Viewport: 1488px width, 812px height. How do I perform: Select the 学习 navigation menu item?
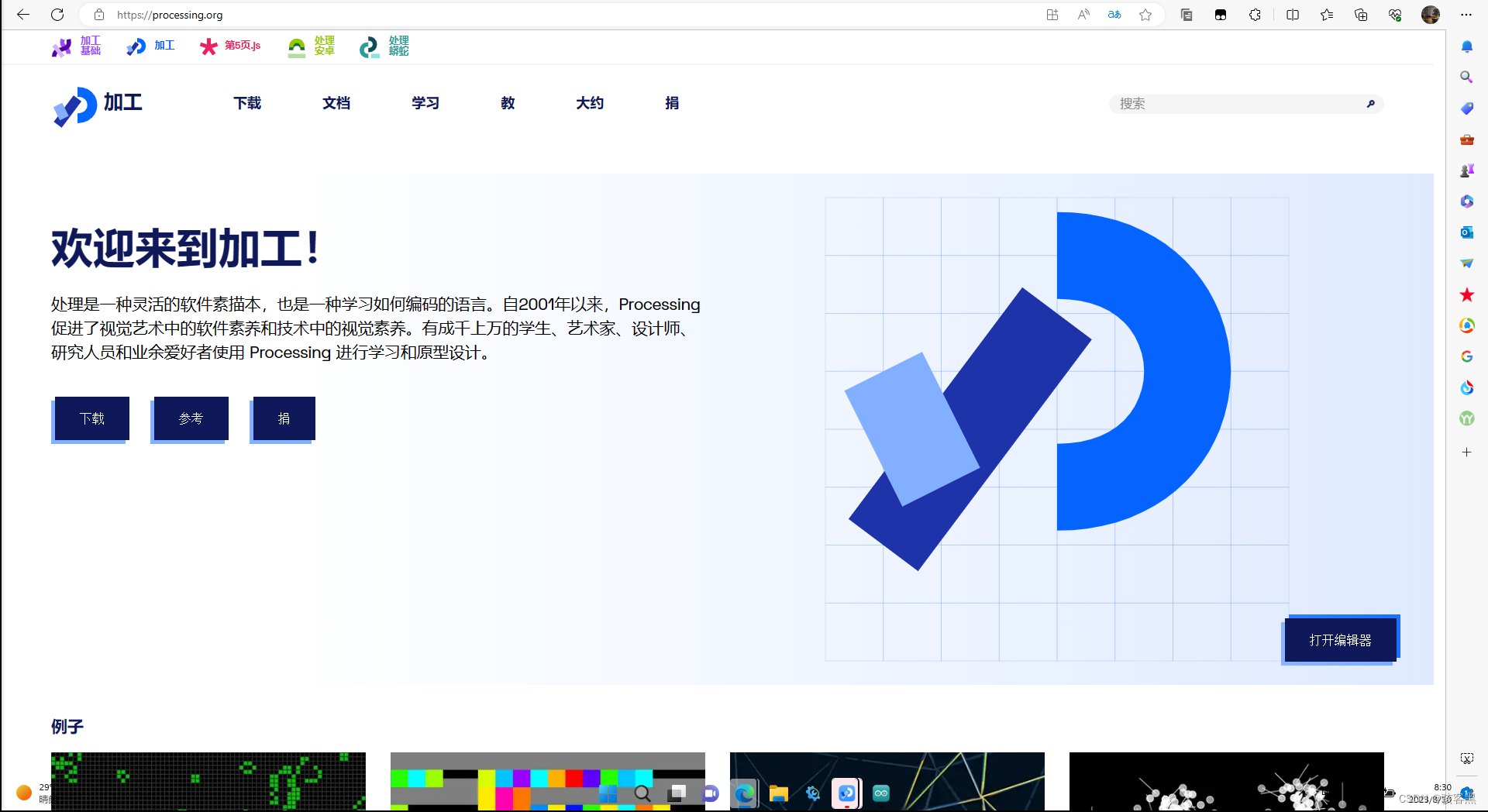click(425, 103)
